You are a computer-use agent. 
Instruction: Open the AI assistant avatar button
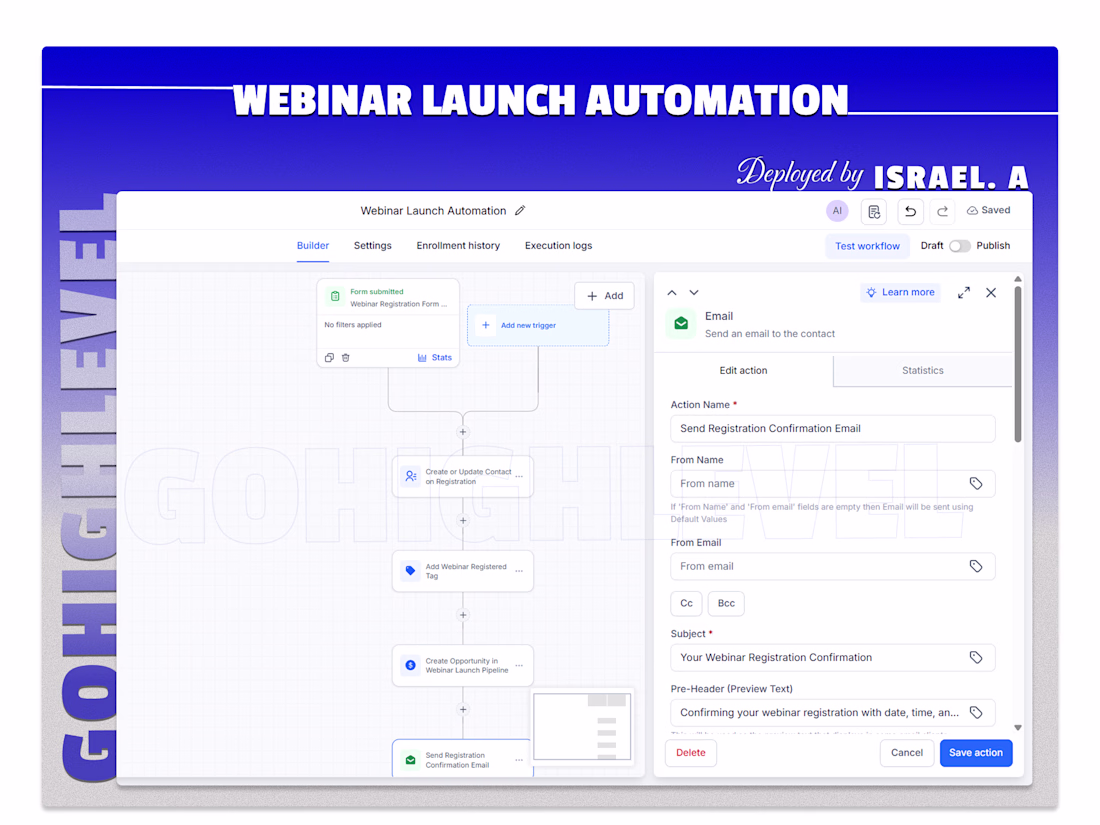coord(837,210)
